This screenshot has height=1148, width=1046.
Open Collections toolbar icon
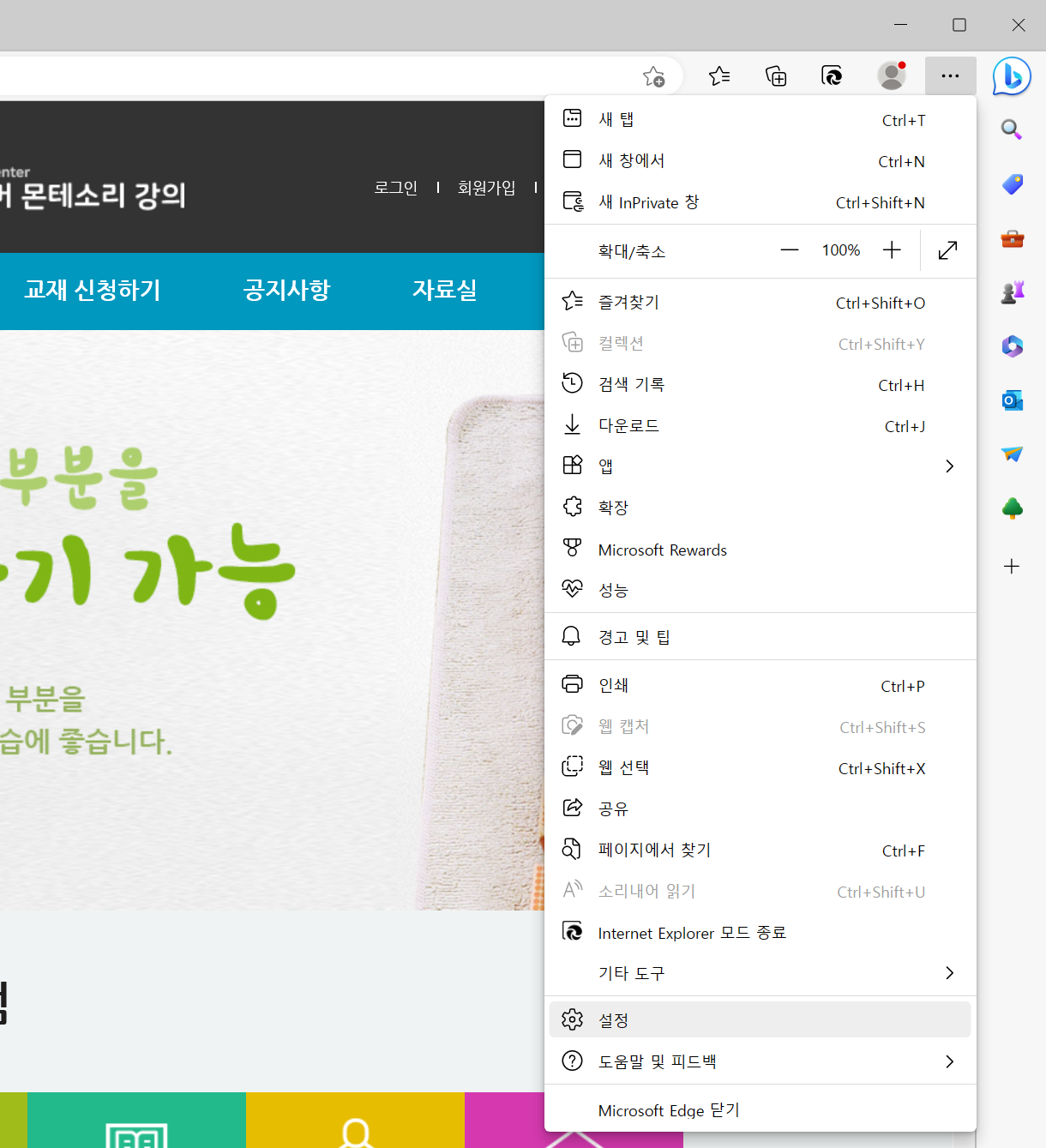point(776,76)
